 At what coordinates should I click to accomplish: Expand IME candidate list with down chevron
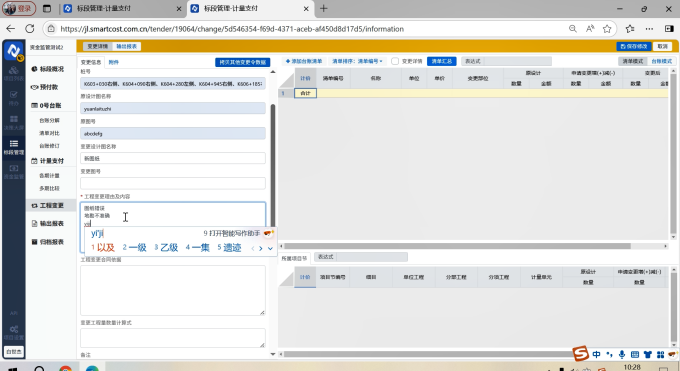[270, 248]
